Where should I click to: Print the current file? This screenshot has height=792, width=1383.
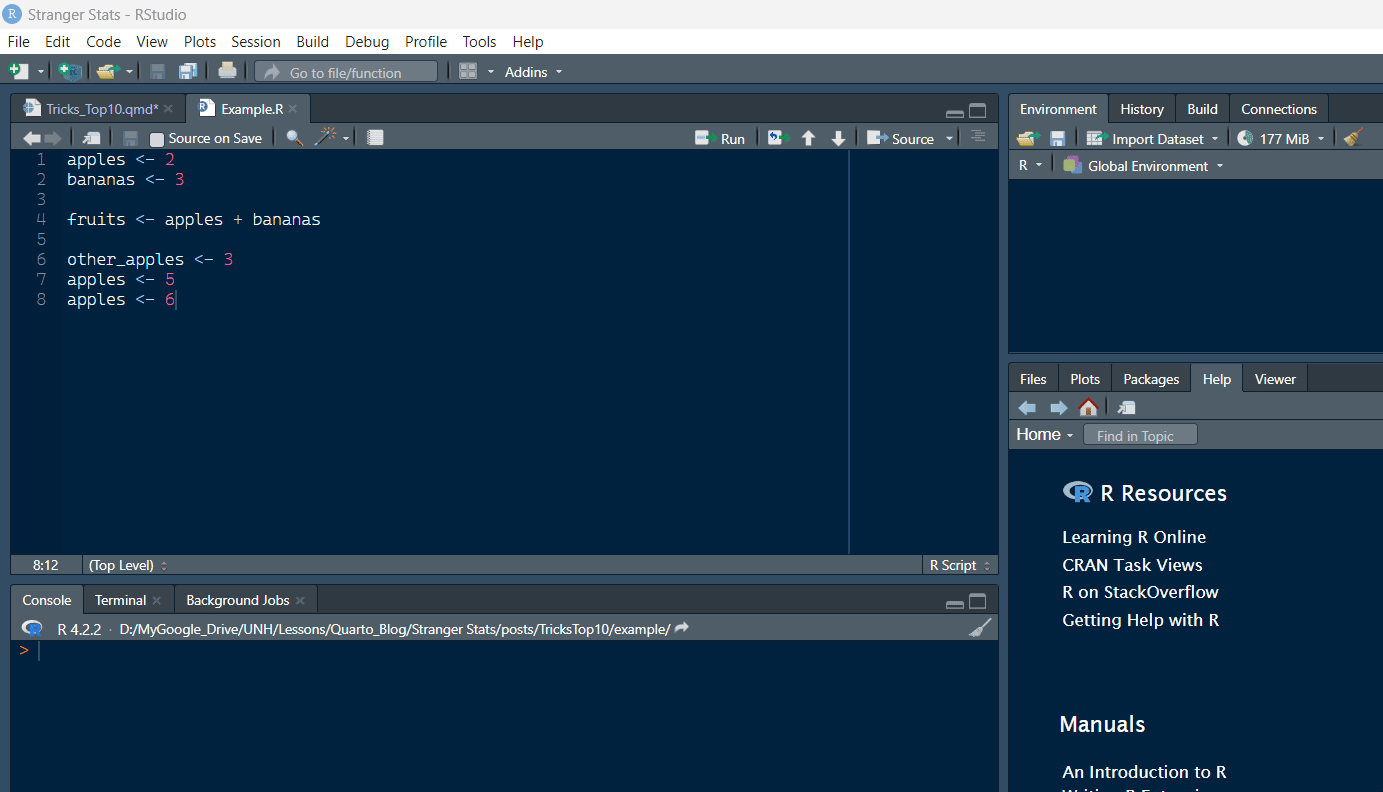(228, 70)
